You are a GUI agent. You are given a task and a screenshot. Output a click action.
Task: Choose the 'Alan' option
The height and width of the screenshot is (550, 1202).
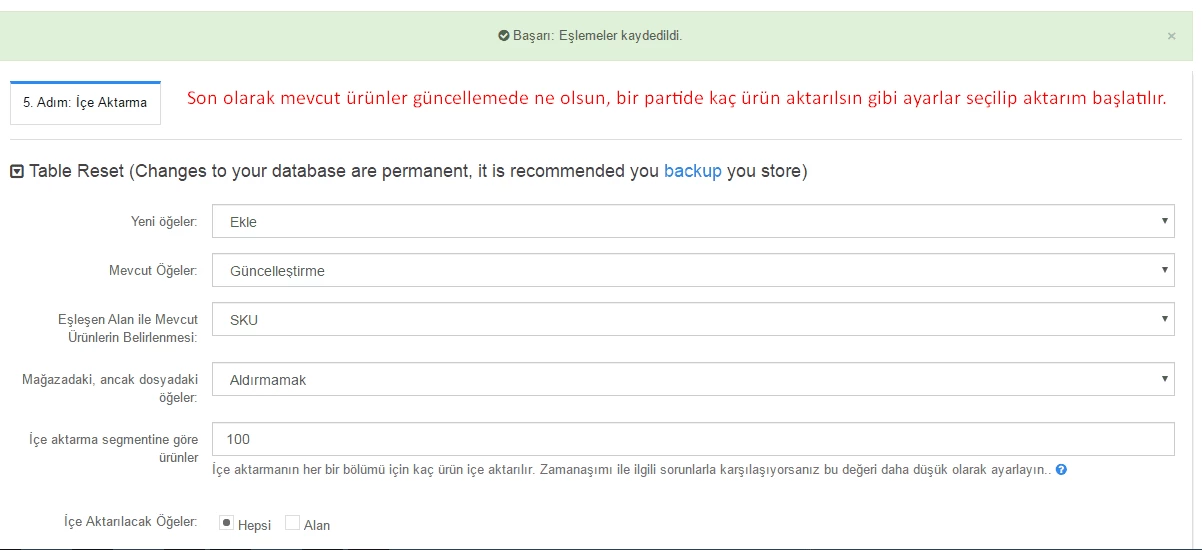point(292,523)
